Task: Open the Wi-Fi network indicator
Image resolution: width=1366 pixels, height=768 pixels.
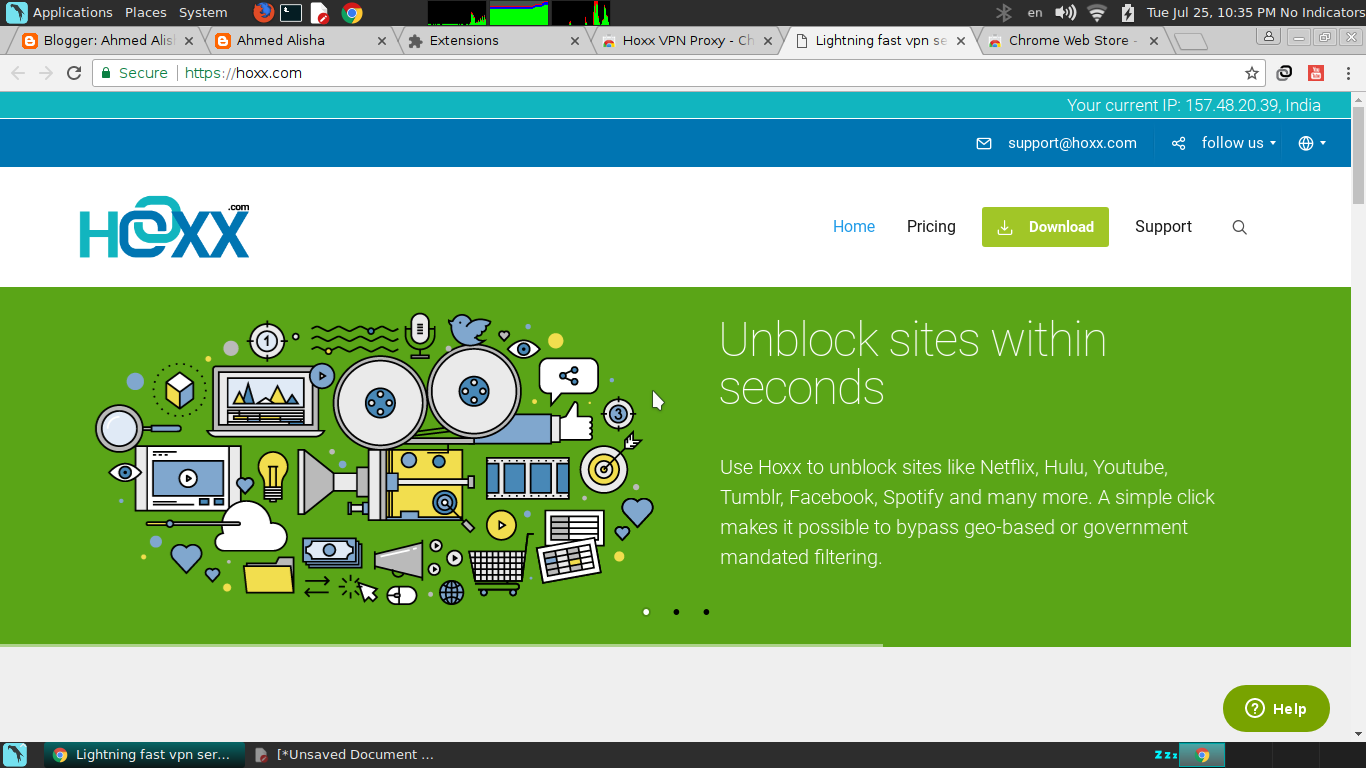Action: point(1097,12)
